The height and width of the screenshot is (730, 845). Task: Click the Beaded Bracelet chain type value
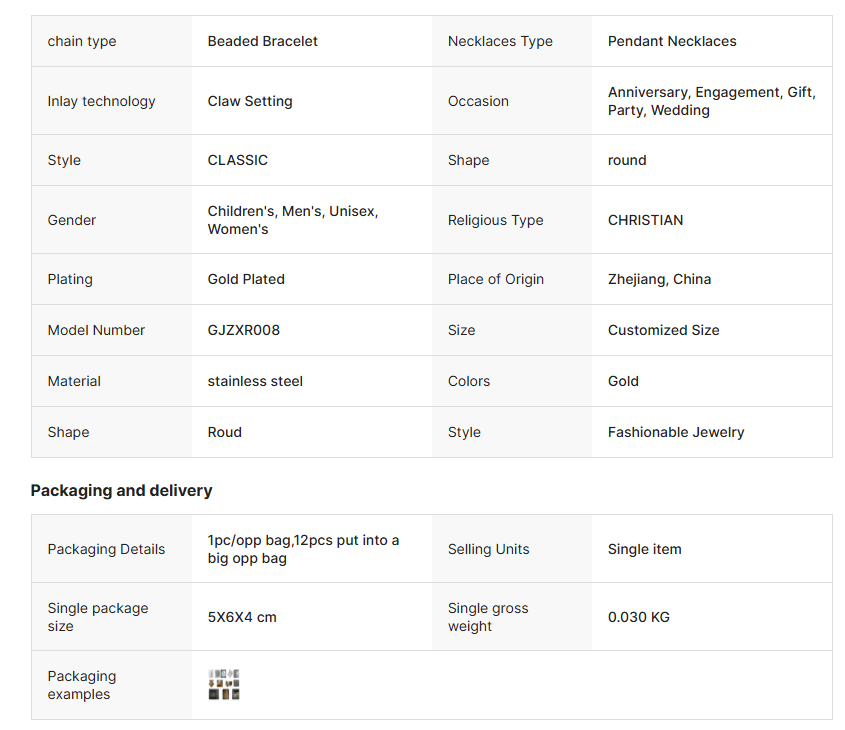coord(262,41)
